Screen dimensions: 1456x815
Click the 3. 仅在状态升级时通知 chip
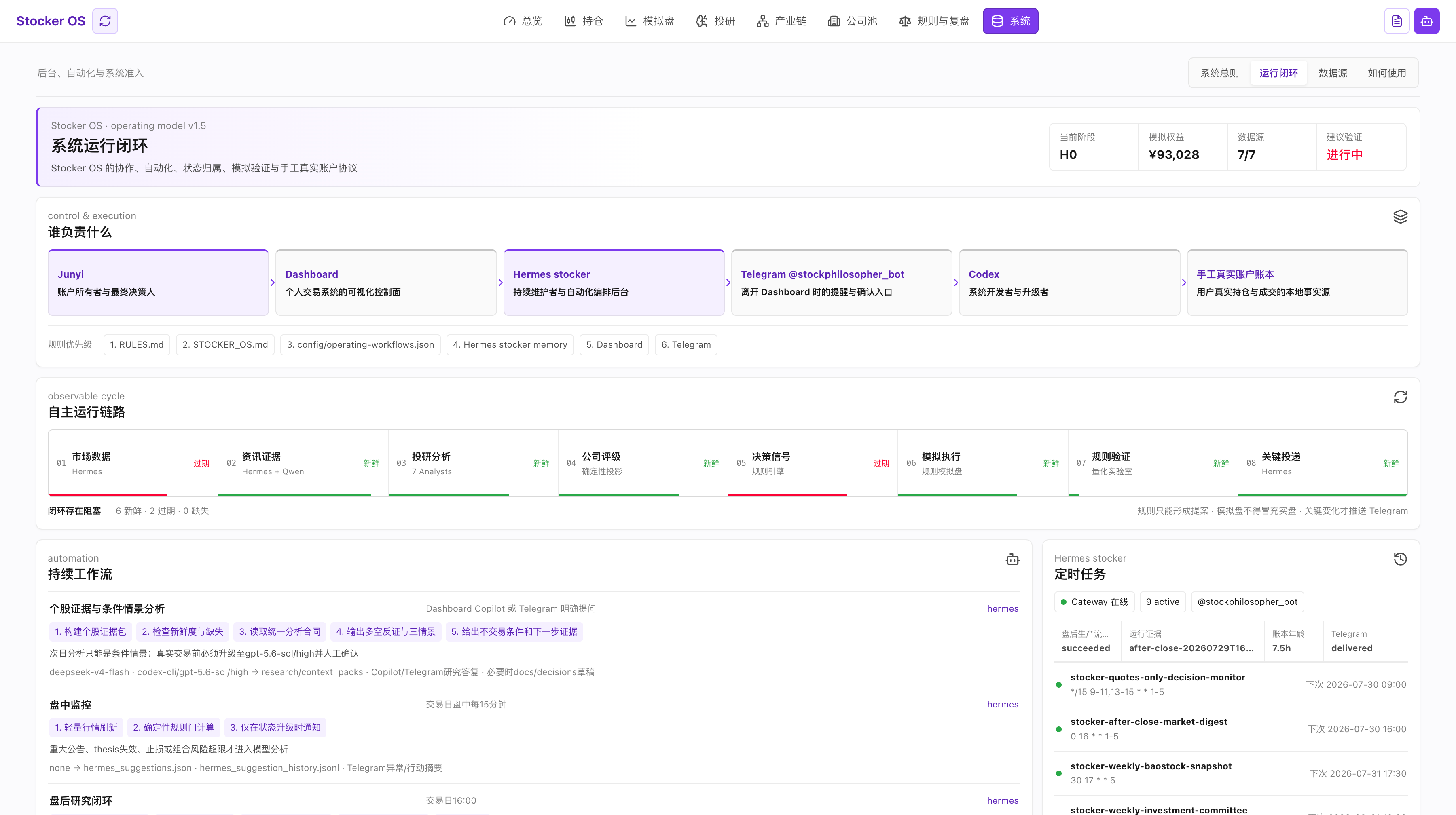click(x=275, y=727)
